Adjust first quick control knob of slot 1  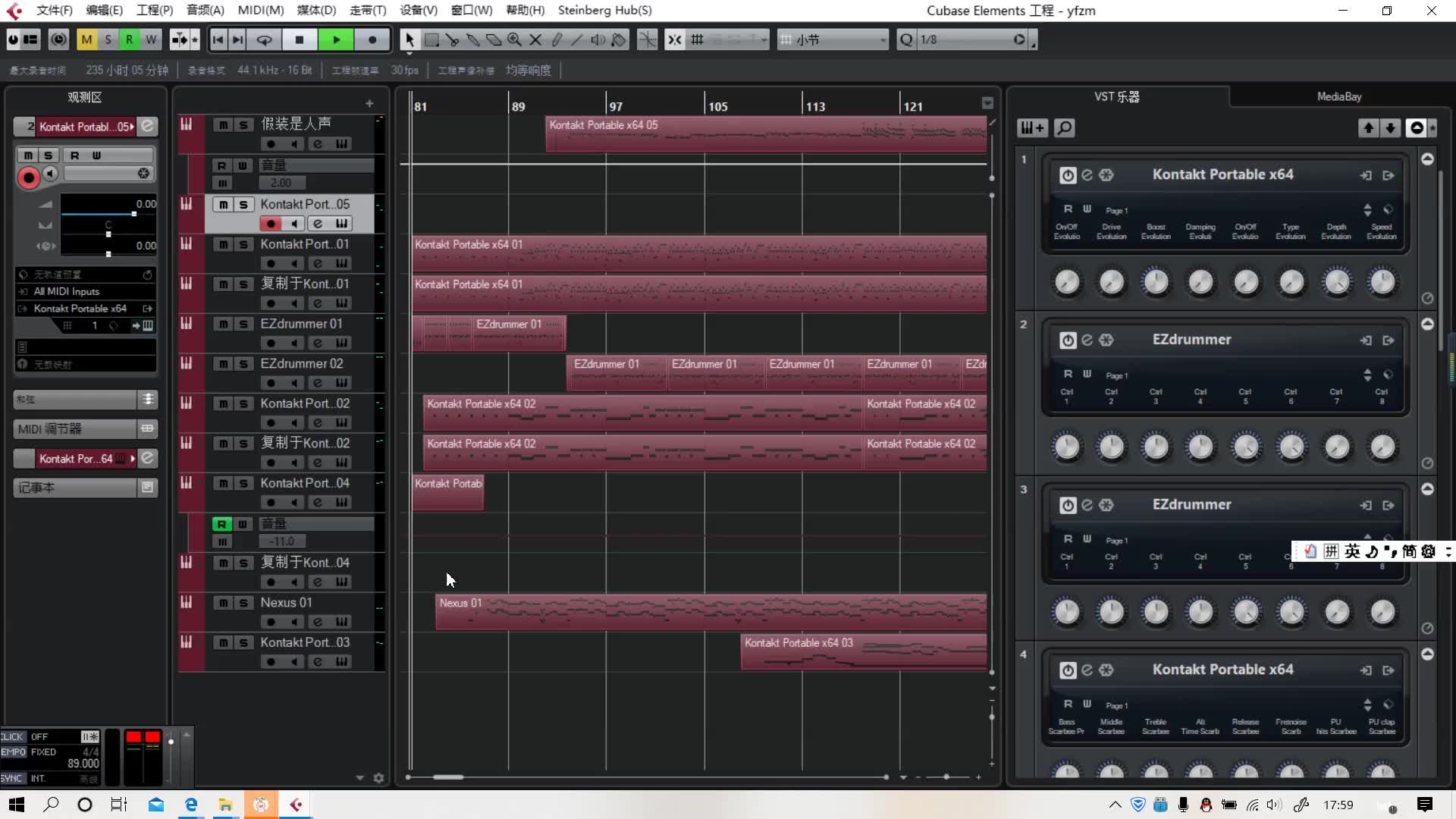point(1067,282)
